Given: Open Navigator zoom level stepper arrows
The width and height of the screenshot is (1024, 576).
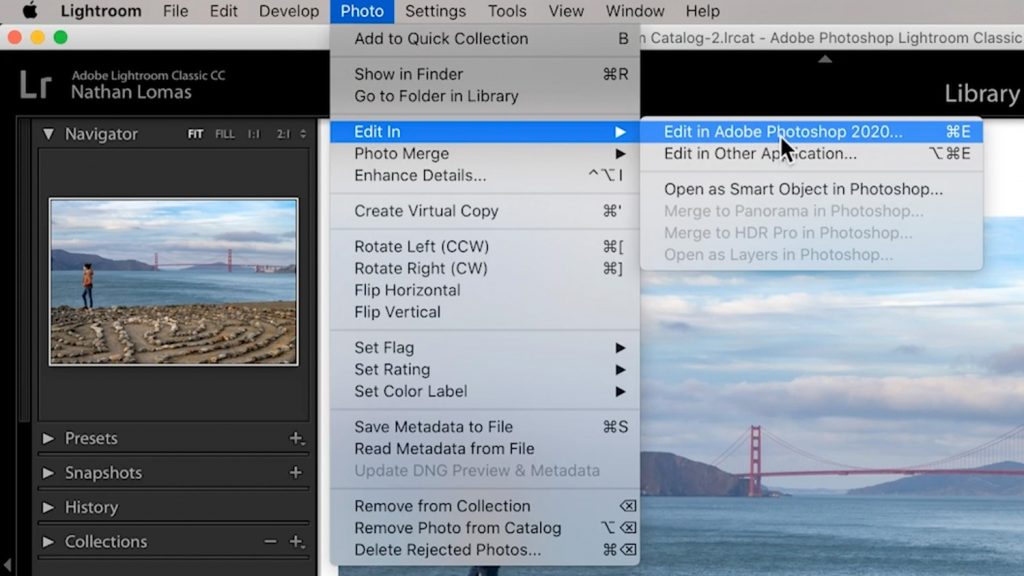Looking at the screenshot, I should point(303,134).
